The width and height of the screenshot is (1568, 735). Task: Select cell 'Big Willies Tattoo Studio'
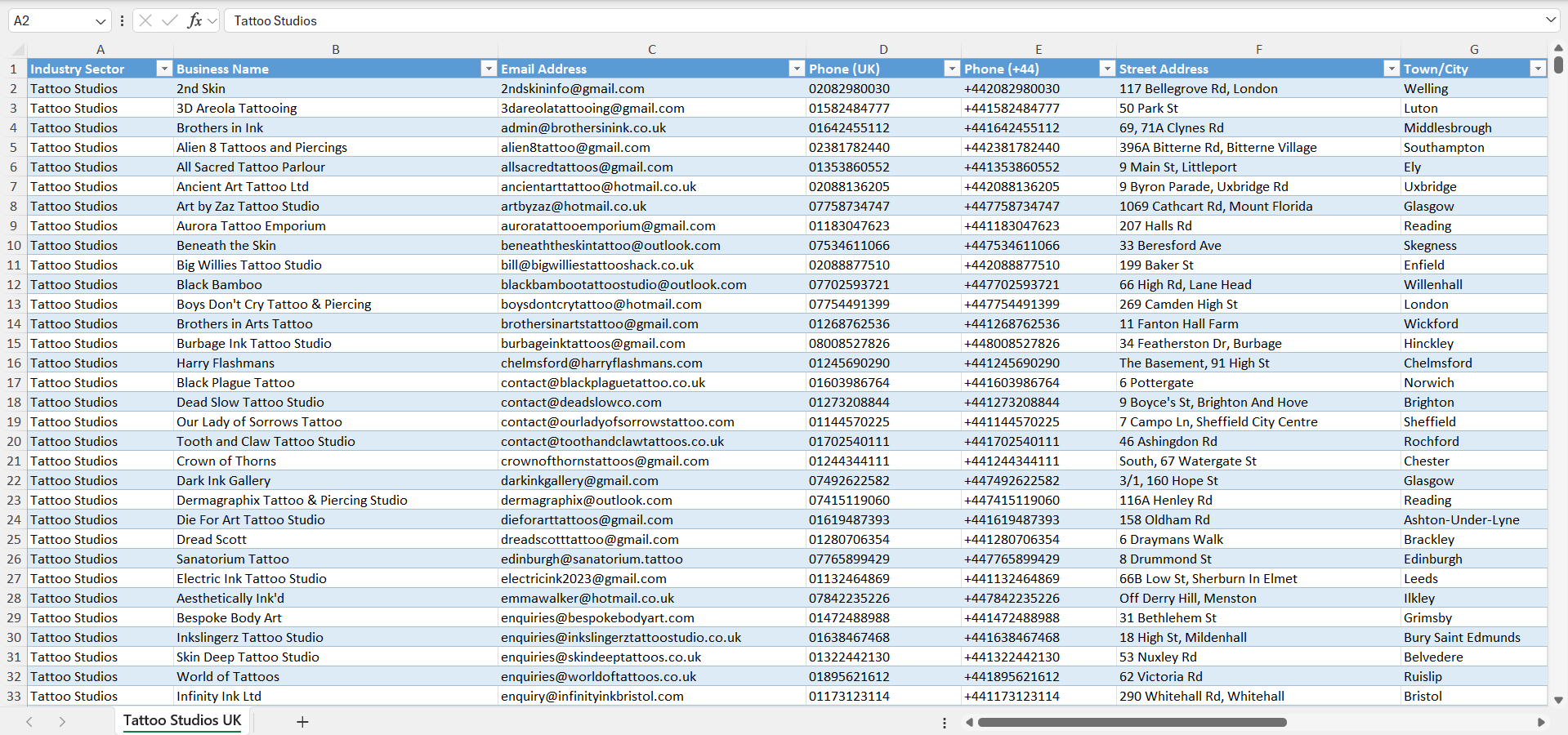pos(336,265)
